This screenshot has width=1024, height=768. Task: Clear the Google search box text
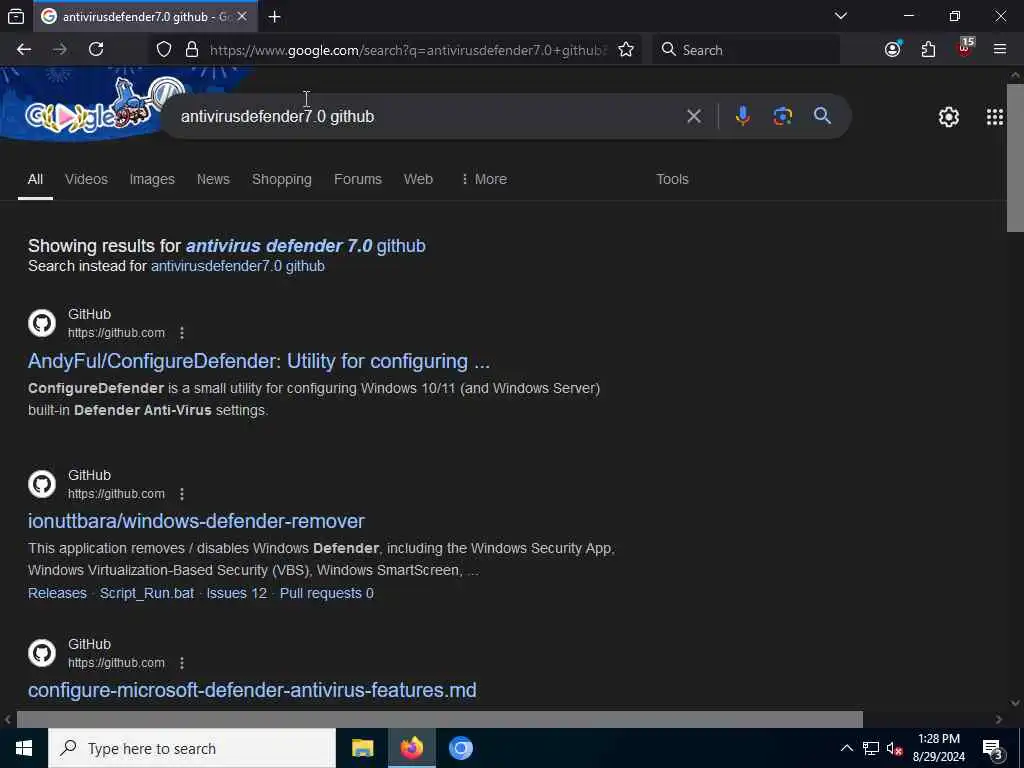point(694,116)
